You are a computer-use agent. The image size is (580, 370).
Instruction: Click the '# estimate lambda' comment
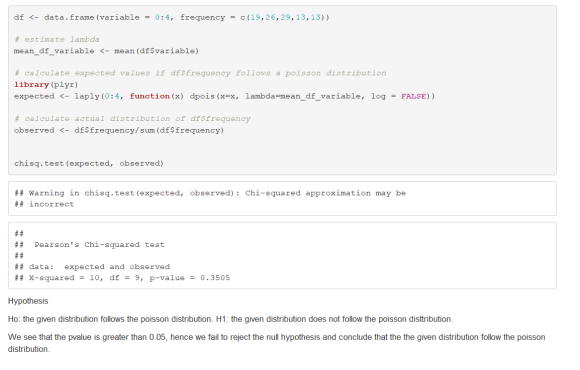pos(57,39)
